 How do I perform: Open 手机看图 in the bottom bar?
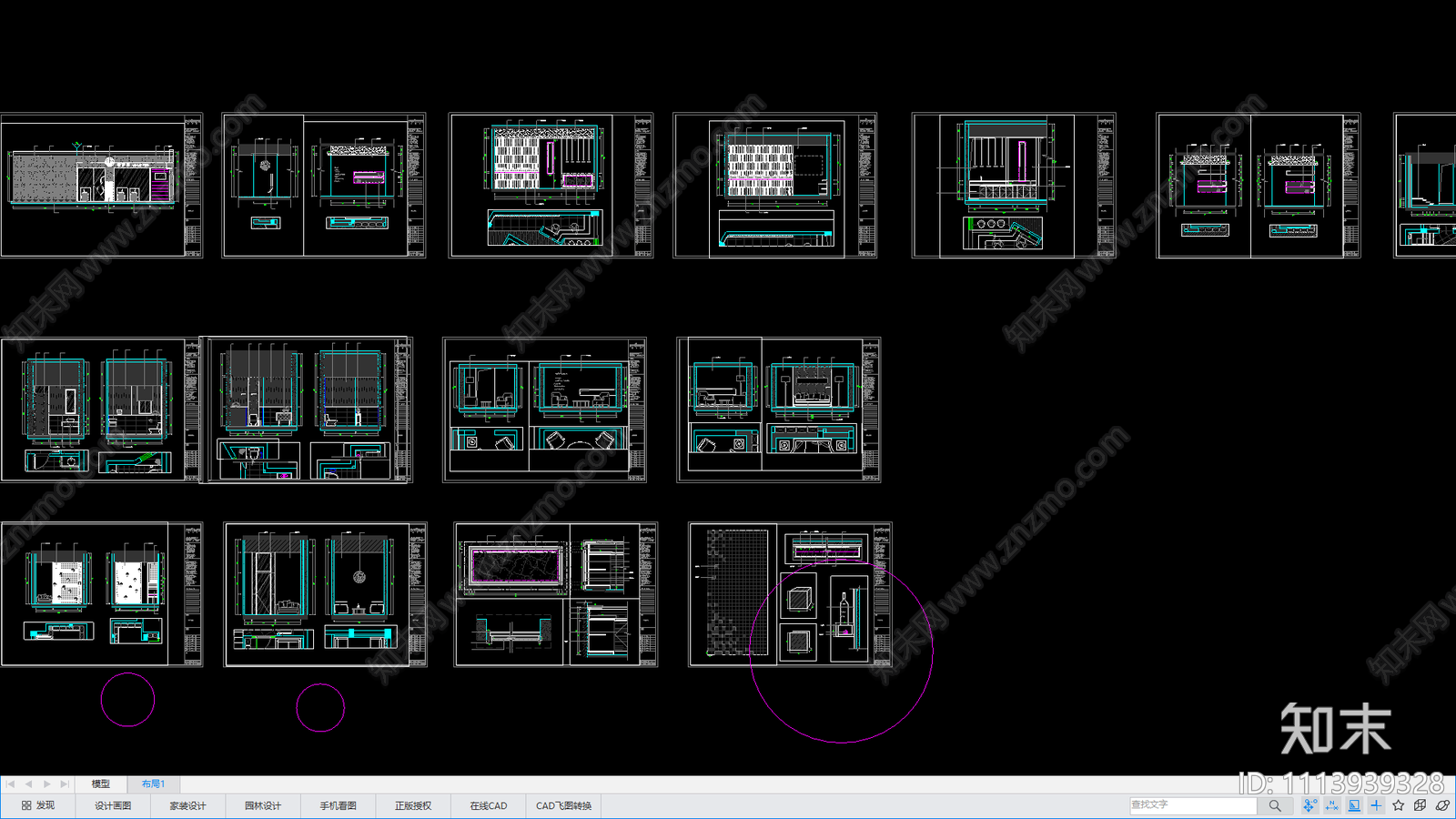click(x=338, y=805)
